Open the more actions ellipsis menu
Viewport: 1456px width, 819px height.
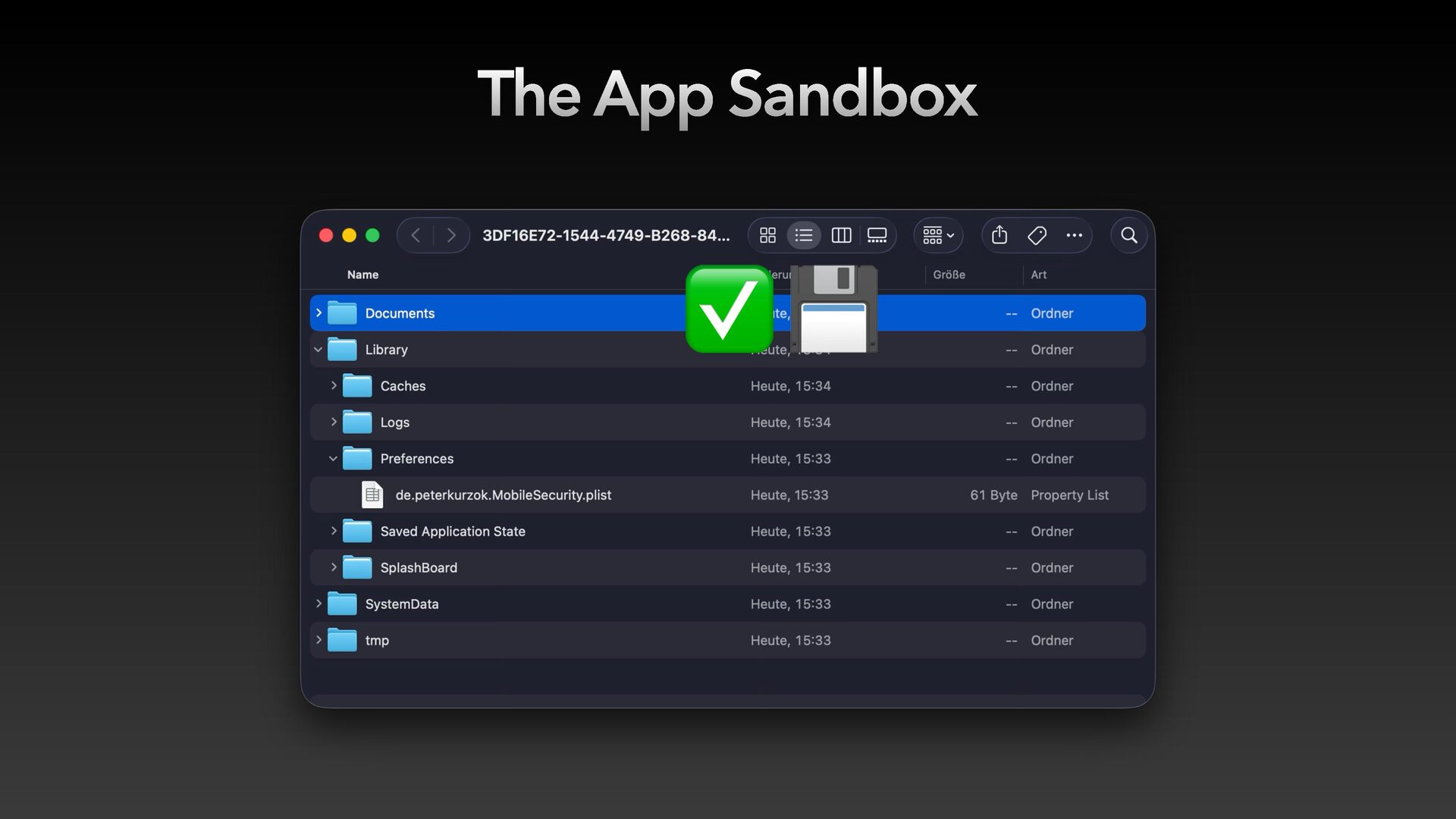(x=1074, y=235)
